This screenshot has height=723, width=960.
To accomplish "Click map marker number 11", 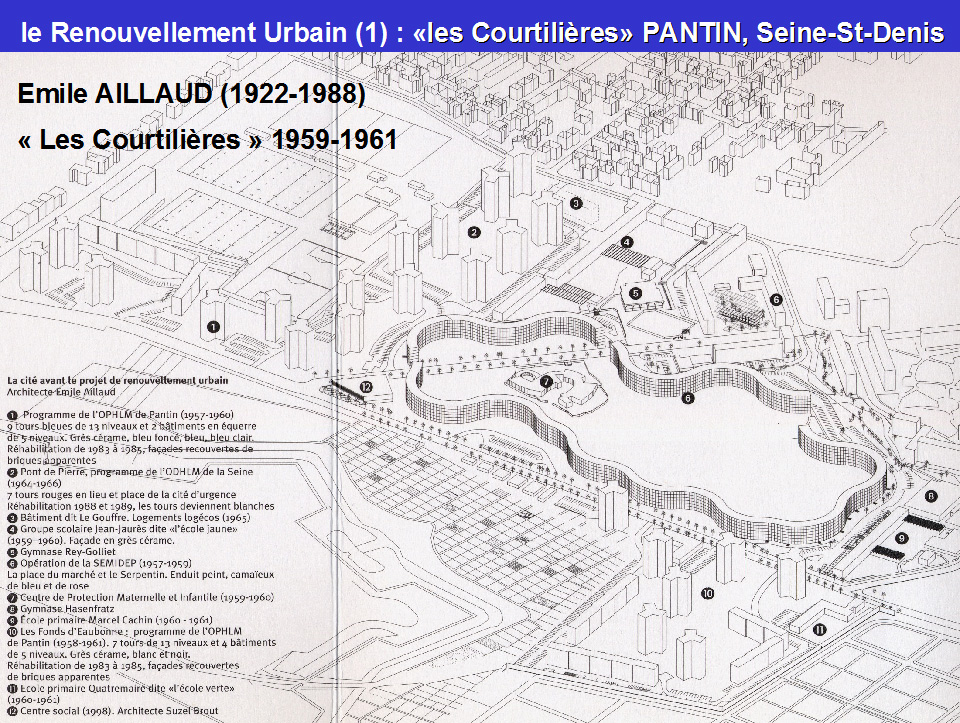I will tap(819, 629).
